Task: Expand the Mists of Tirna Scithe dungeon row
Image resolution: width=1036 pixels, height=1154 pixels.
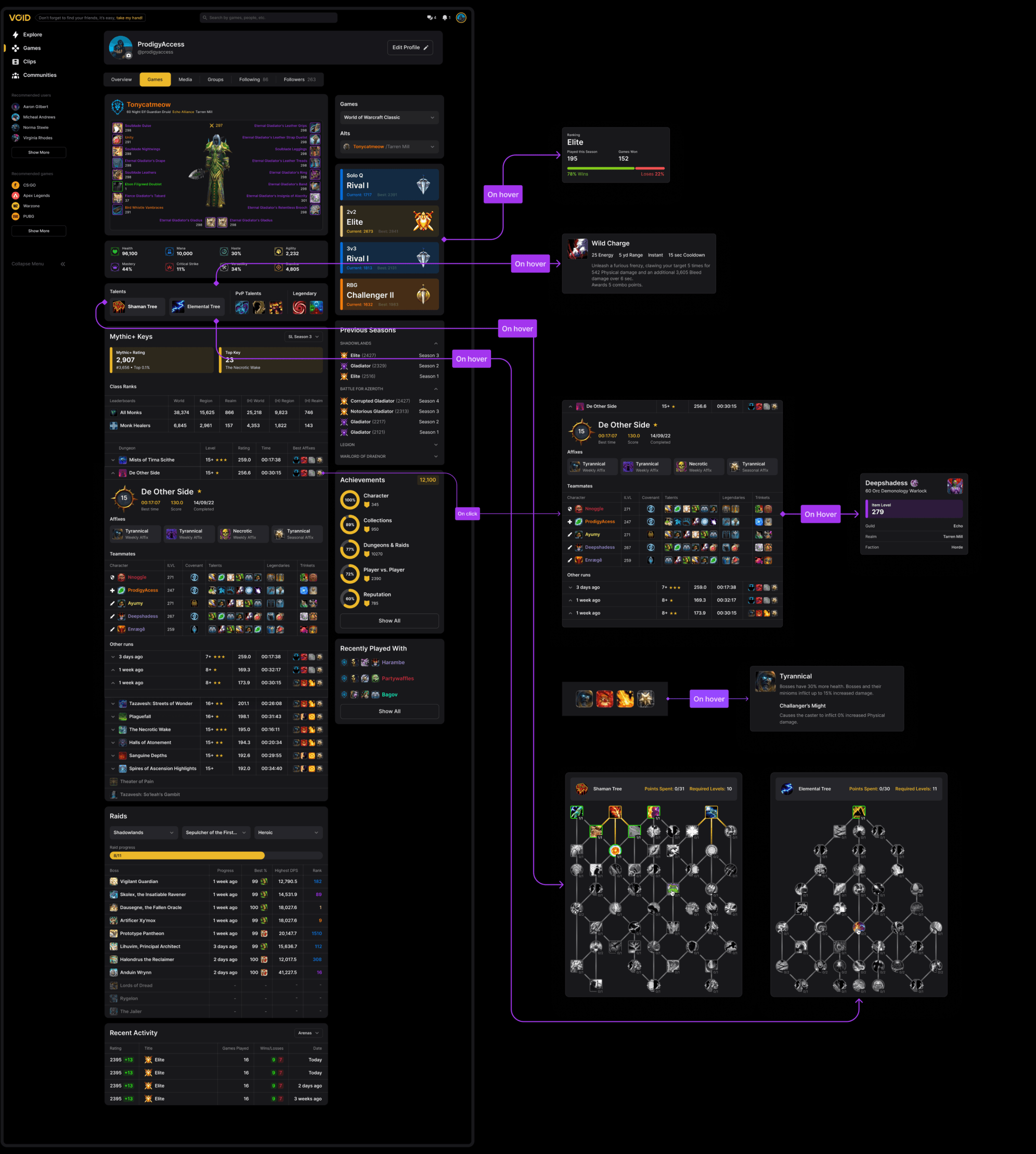Action: [x=113, y=460]
